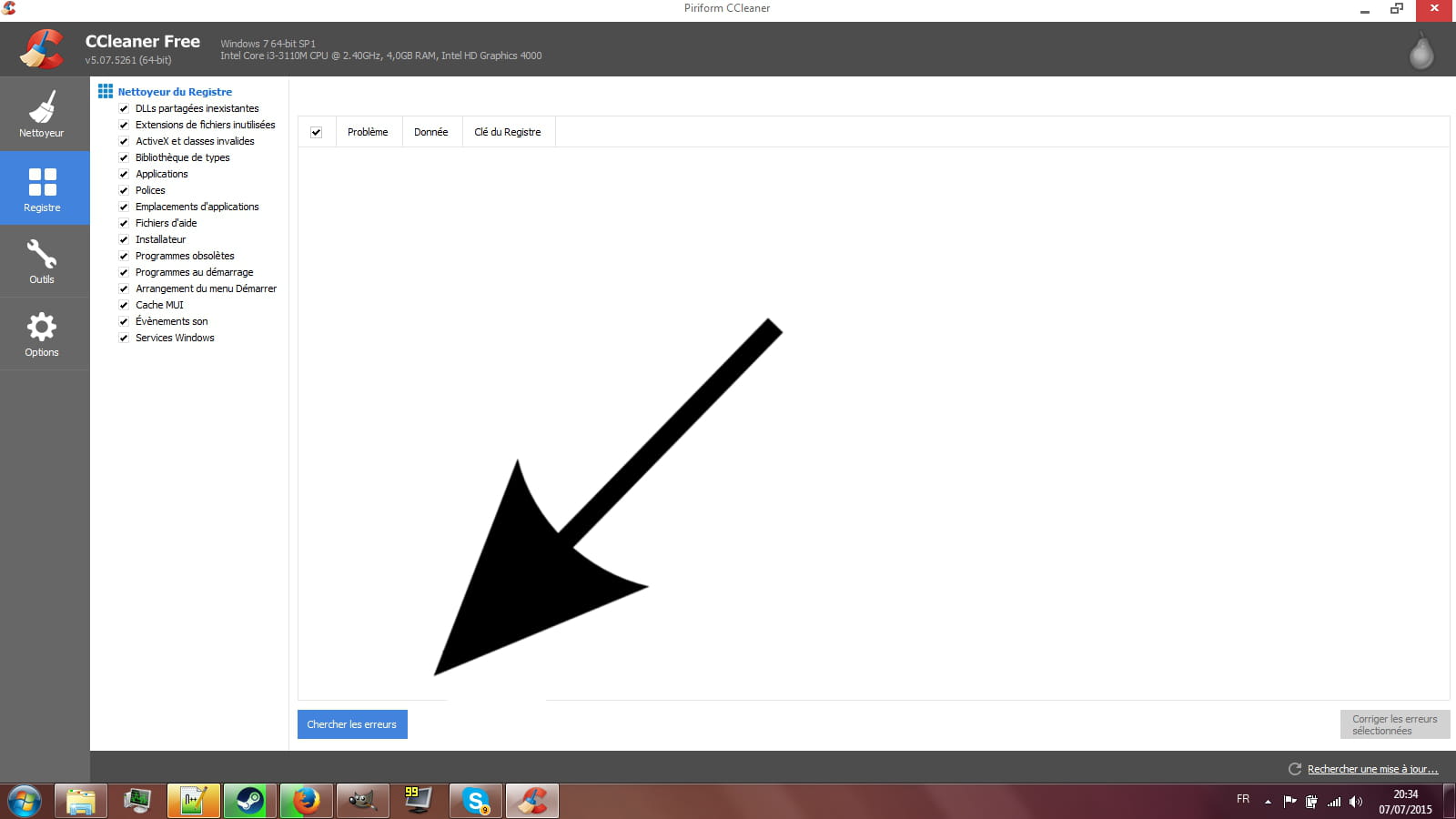This screenshot has width=1456, height=819.
Task: Click Chercher les erreurs button
Action: pyautogui.click(x=352, y=724)
